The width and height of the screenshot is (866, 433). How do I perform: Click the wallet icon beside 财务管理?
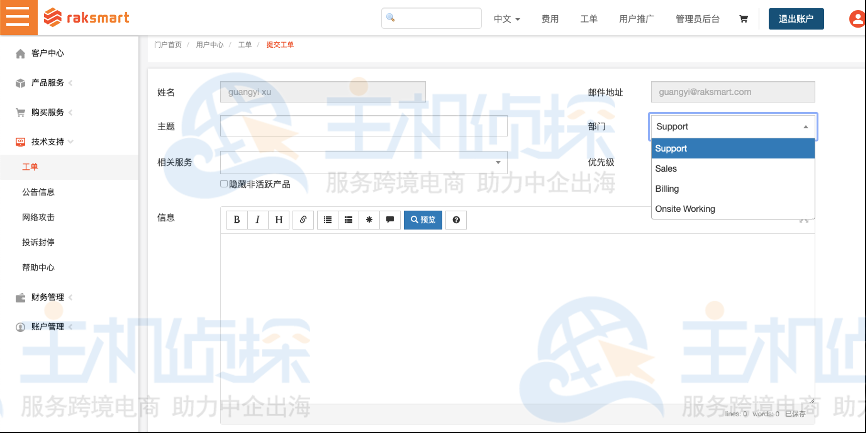20,298
